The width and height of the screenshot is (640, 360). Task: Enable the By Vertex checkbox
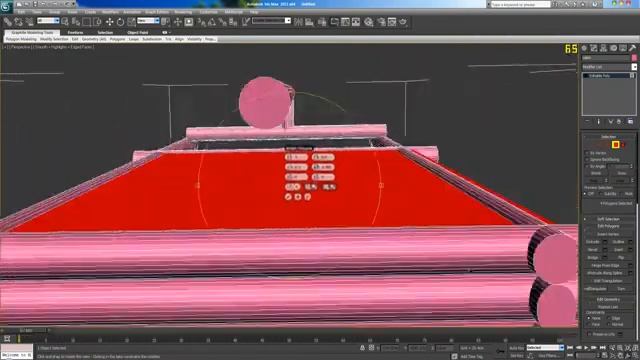587,153
